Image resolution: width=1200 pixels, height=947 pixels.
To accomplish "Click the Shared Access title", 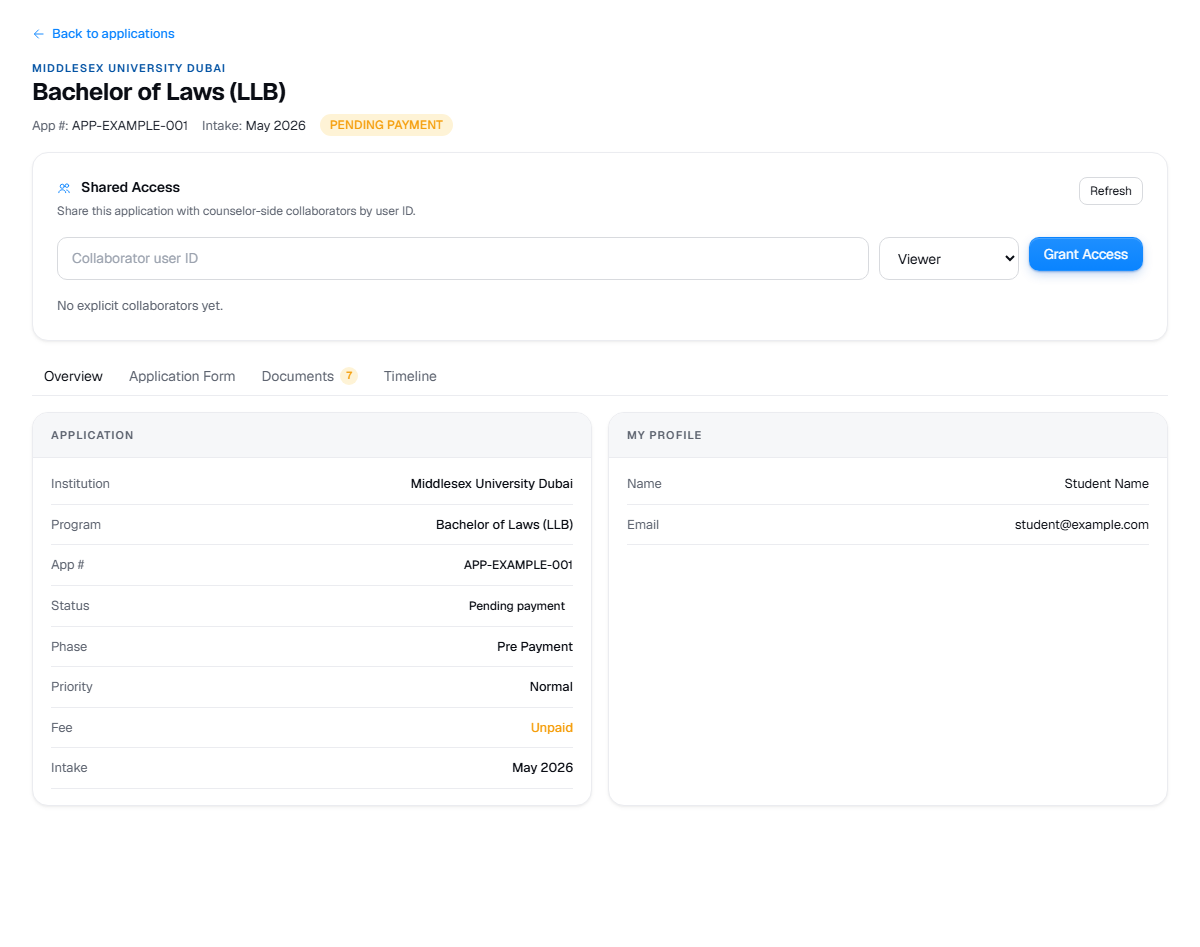I will pyautogui.click(x=130, y=188).
